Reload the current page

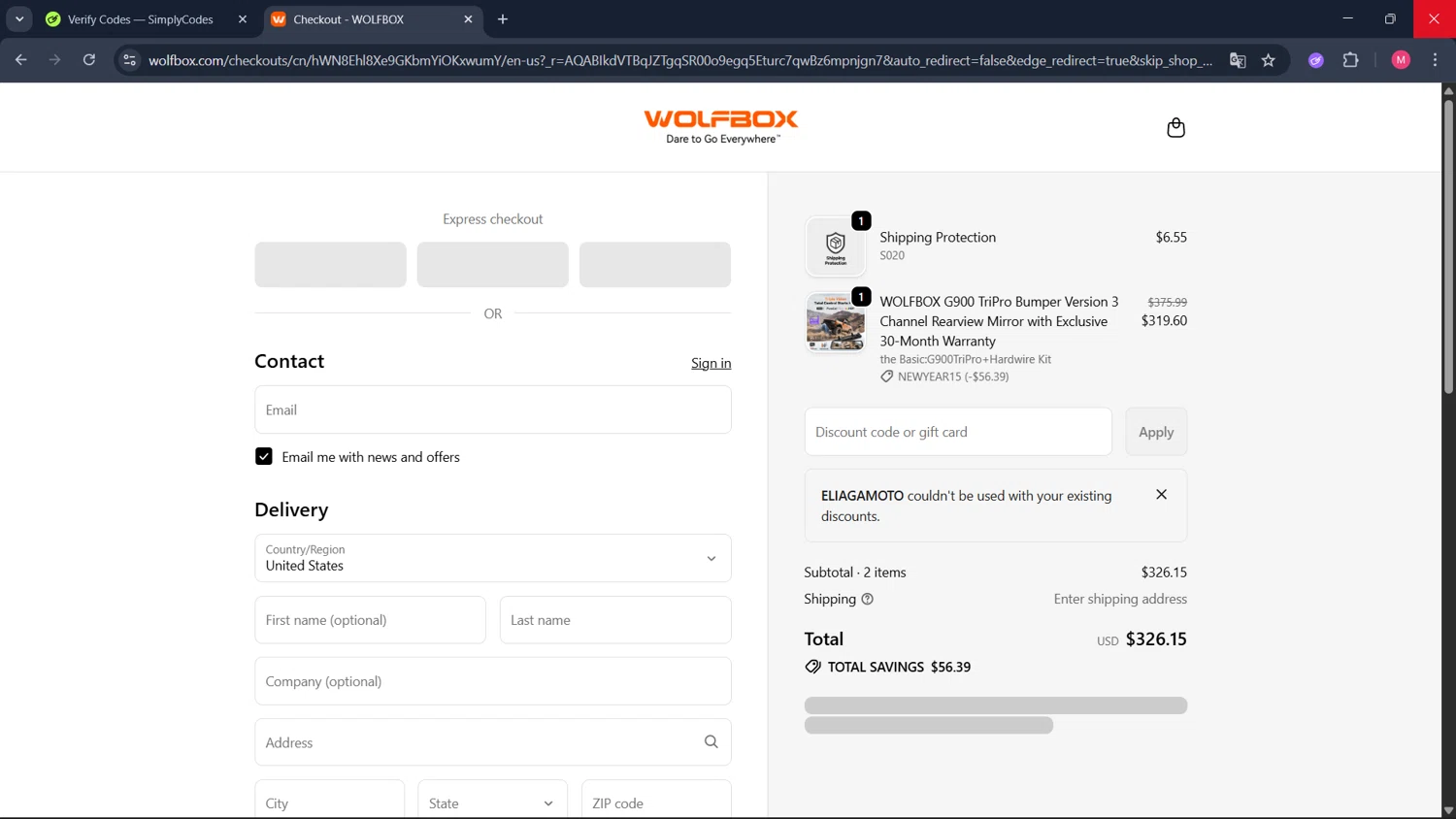[x=89, y=60]
